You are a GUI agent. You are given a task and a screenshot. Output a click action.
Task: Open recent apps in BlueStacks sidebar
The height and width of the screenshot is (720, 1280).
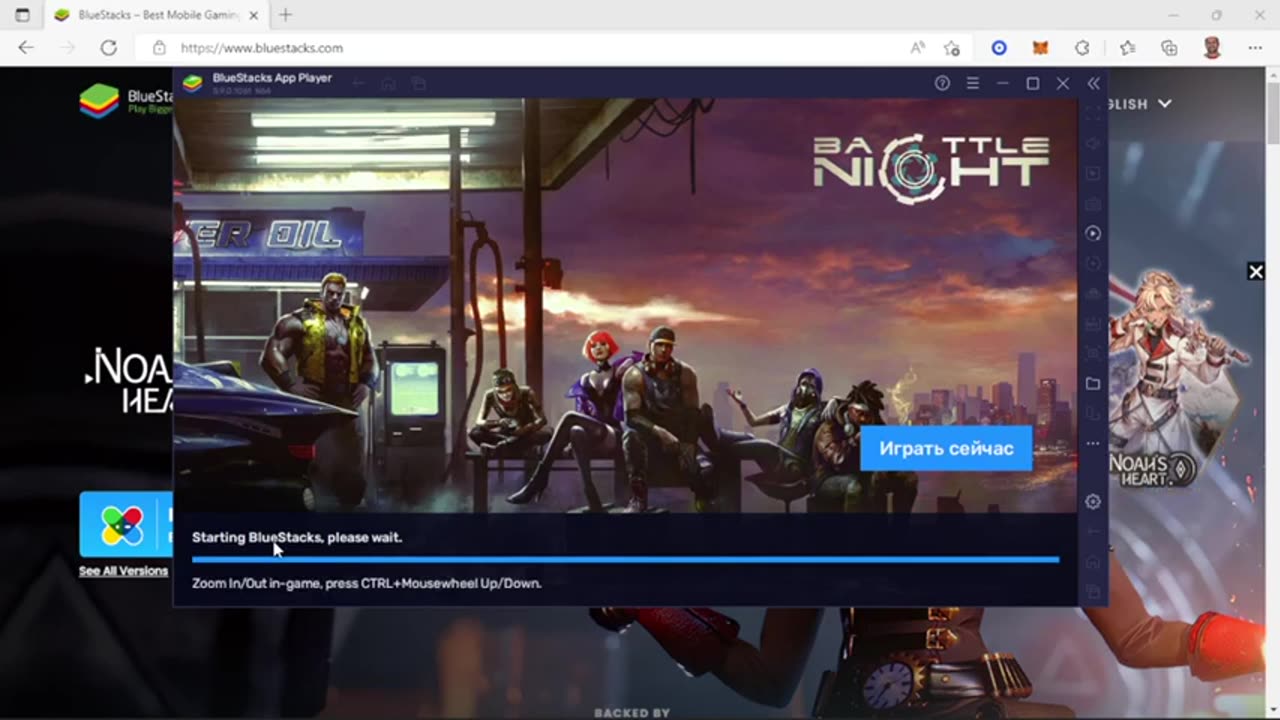(1093, 592)
